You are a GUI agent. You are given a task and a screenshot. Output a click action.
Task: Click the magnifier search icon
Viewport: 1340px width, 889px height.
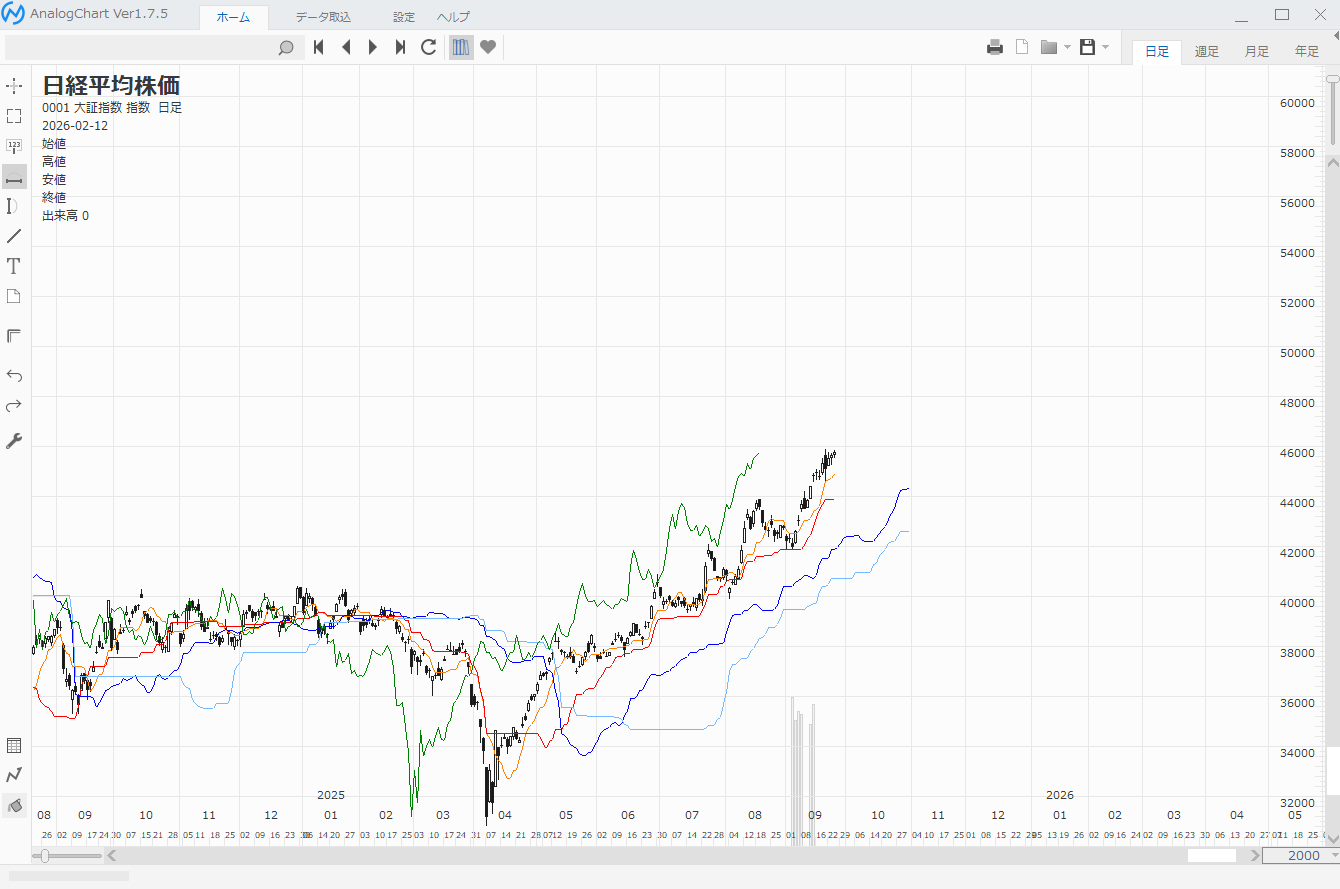[286, 47]
